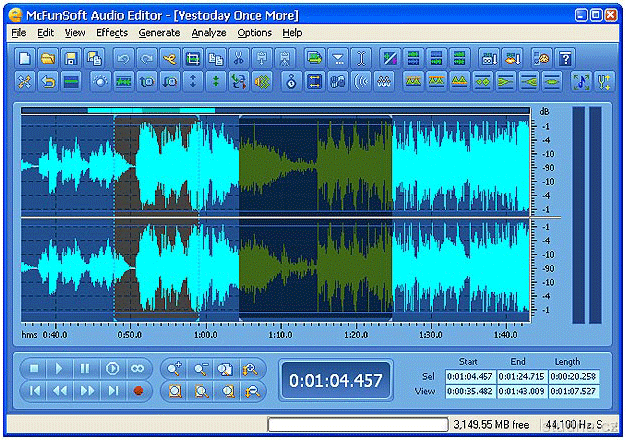This screenshot has height=440, width=626.
Task: Start recording with the red record button
Action: pos(138,391)
